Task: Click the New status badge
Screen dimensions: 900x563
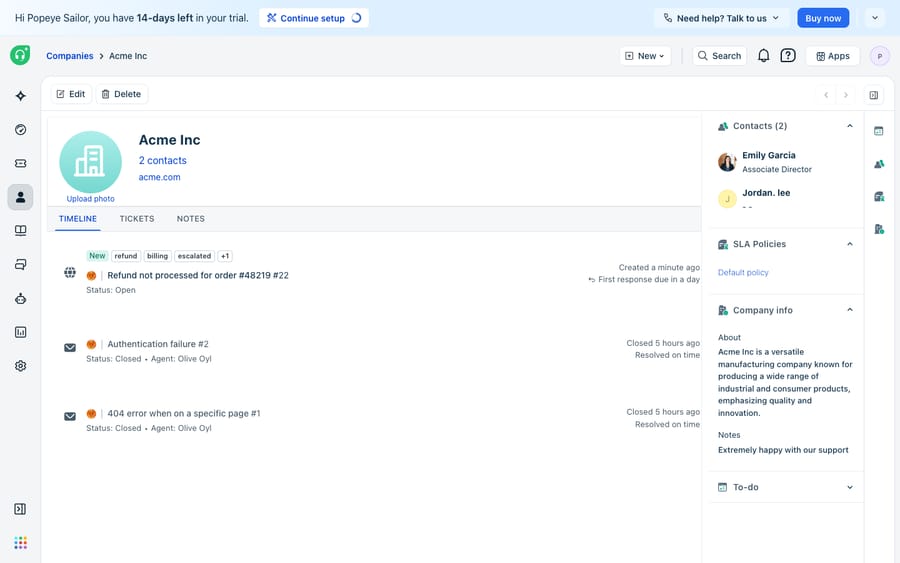Action: click(97, 256)
